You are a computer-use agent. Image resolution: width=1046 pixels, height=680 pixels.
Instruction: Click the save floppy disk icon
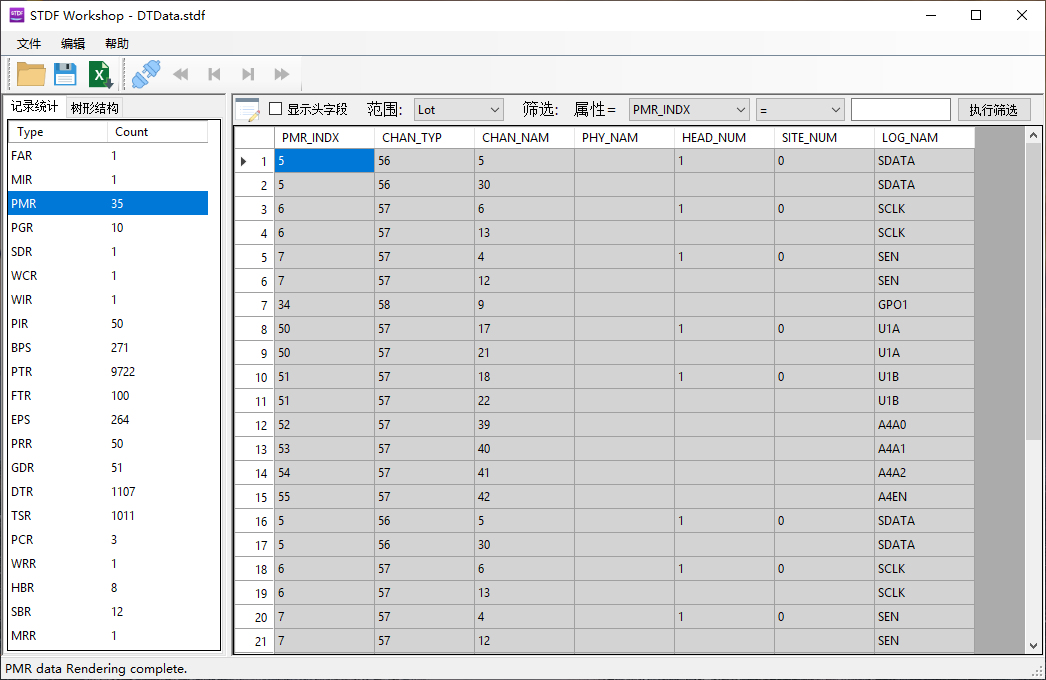pos(65,74)
